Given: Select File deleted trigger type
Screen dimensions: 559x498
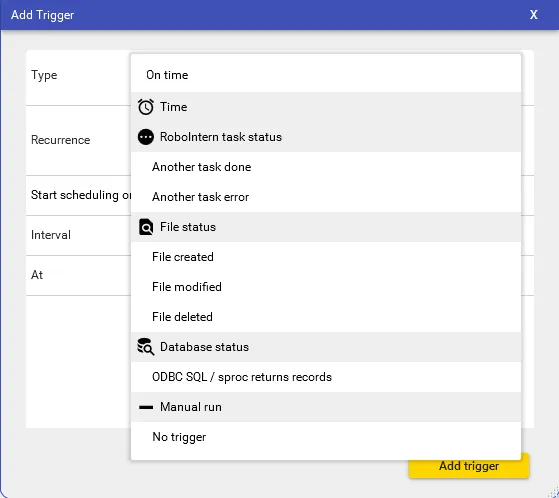Looking at the screenshot, I should pyautogui.click(x=326, y=317).
